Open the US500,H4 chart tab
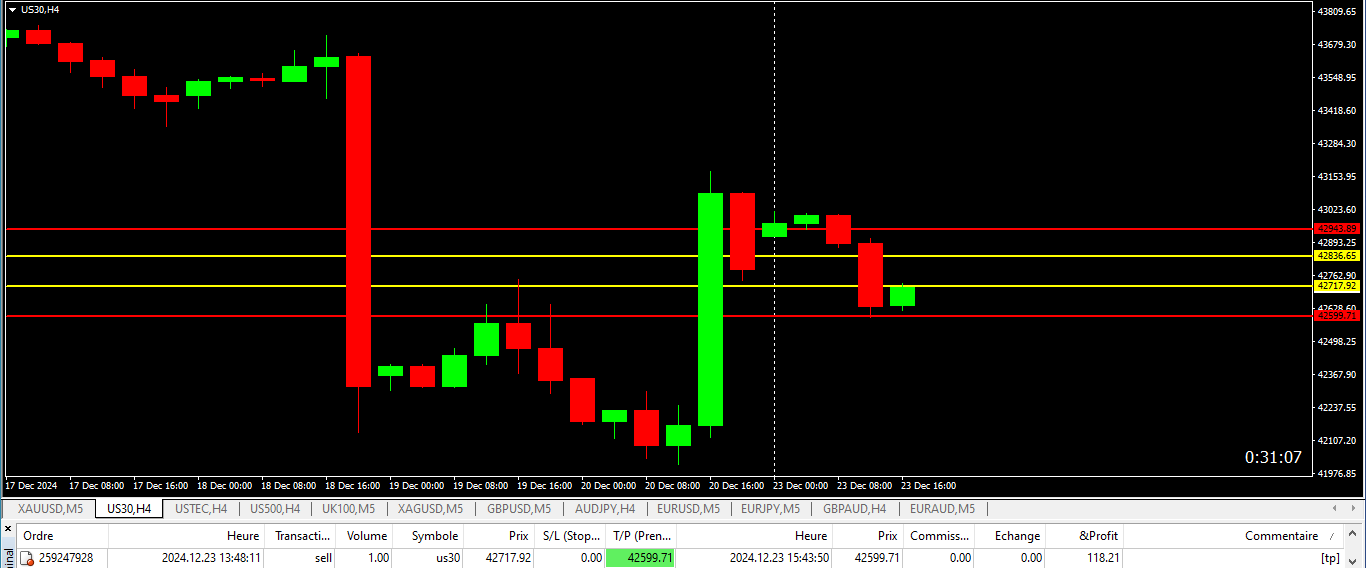This screenshot has height=568, width=1366. [275, 509]
